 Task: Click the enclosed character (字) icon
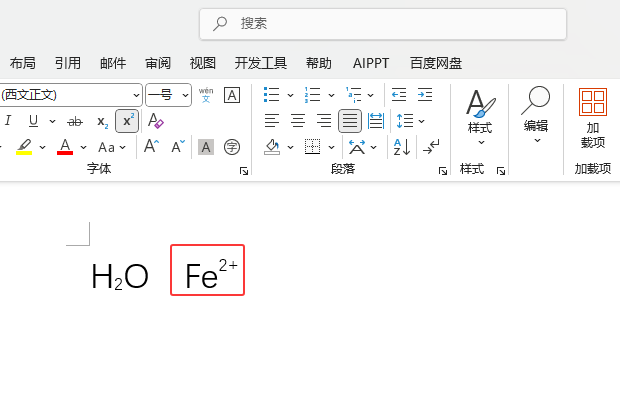[x=232, y=147]
